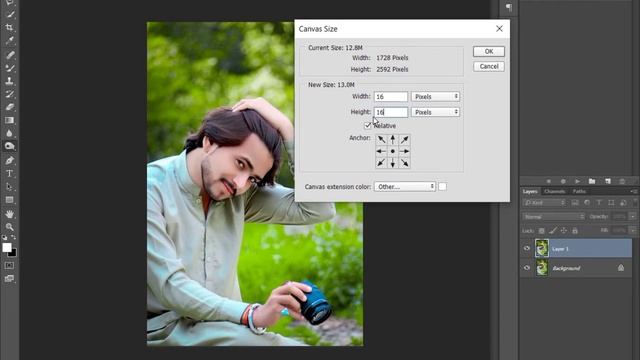The height and width of the screenshot is (360, 640).
Task: Open Opacity slider arrow
Action: tap(633, 216)
